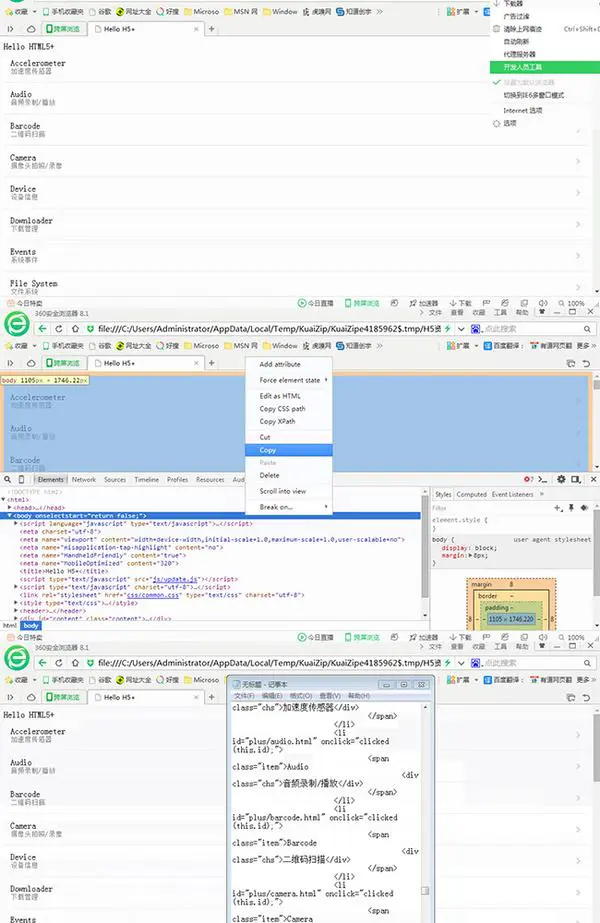Click the back arrow beside Notepad-covered browser
600x923 pixels.
coord(42,663)
